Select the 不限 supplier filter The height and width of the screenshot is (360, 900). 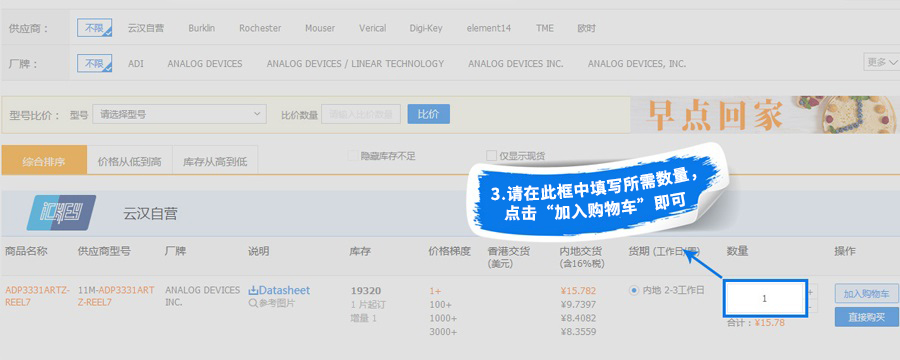point(95,28)
